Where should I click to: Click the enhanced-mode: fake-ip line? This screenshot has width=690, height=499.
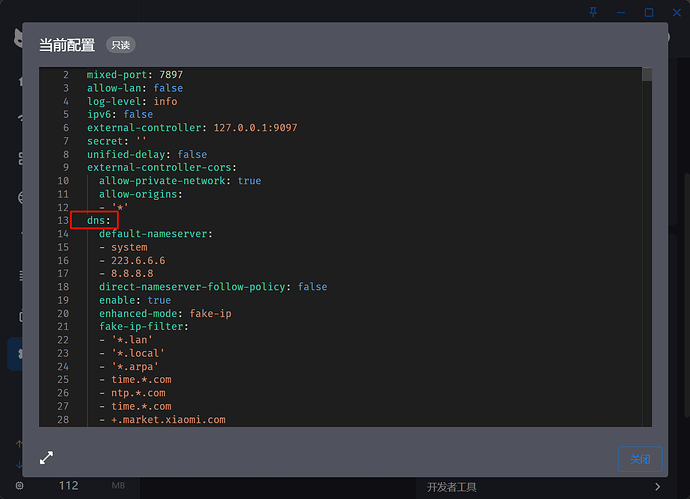[x=165, y=313]
